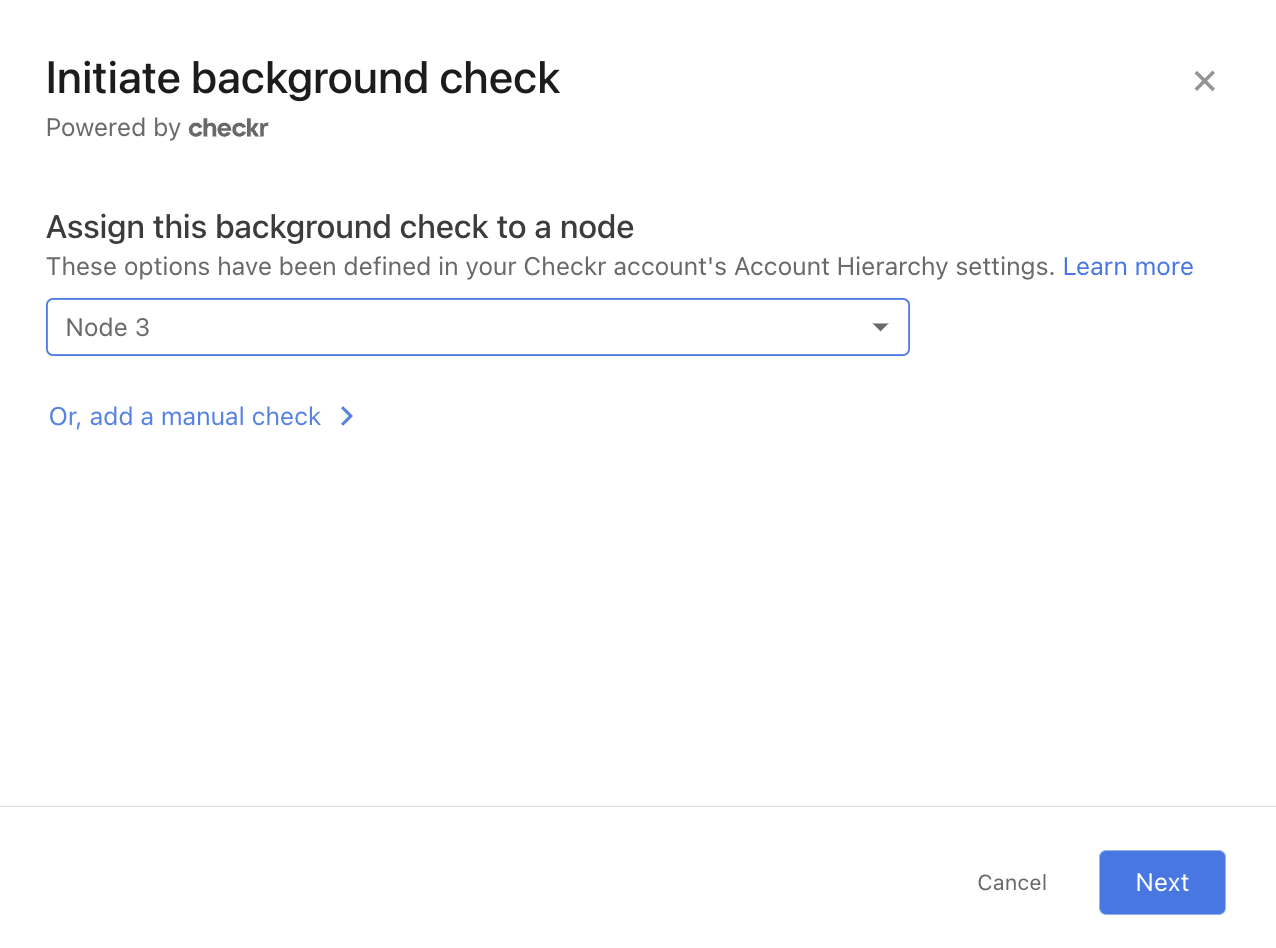Click the Account Hierarchy settings description text
The height and width of the screenshot is (948, 1276).
551,267
